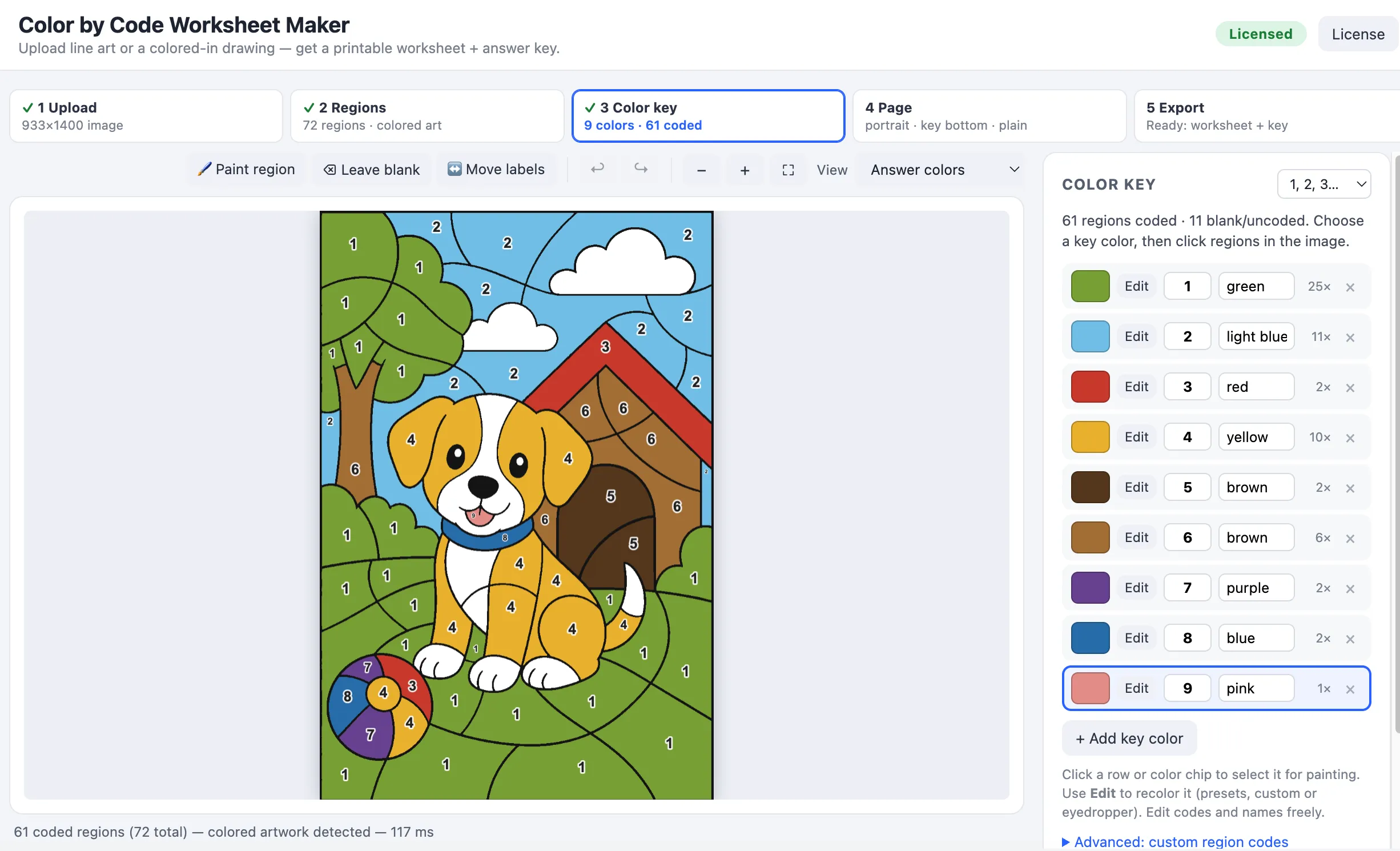Click the code field showing 9
Screen dimensions: 1400x851
1188,688
